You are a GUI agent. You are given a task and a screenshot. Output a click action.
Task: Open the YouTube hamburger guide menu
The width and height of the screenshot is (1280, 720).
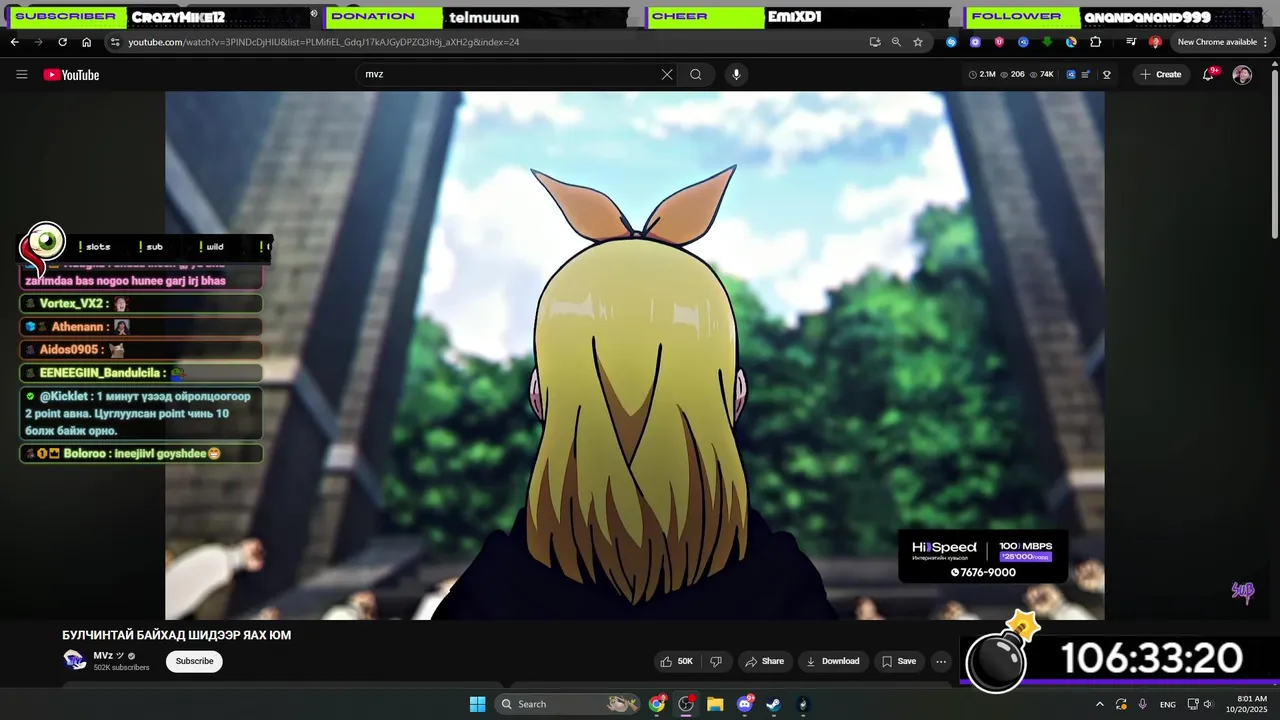click(x=22, y=74)
